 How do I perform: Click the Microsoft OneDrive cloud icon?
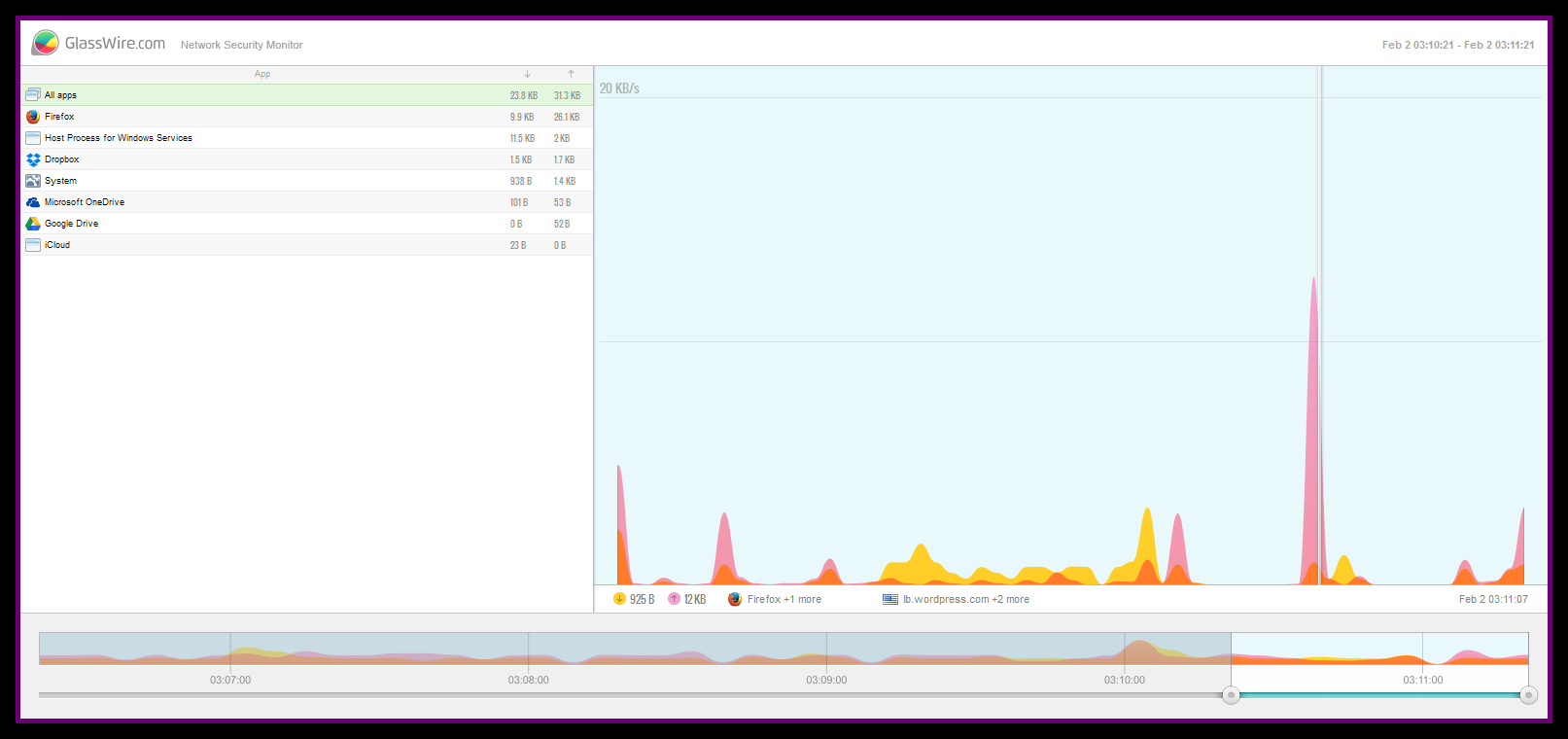33,202
